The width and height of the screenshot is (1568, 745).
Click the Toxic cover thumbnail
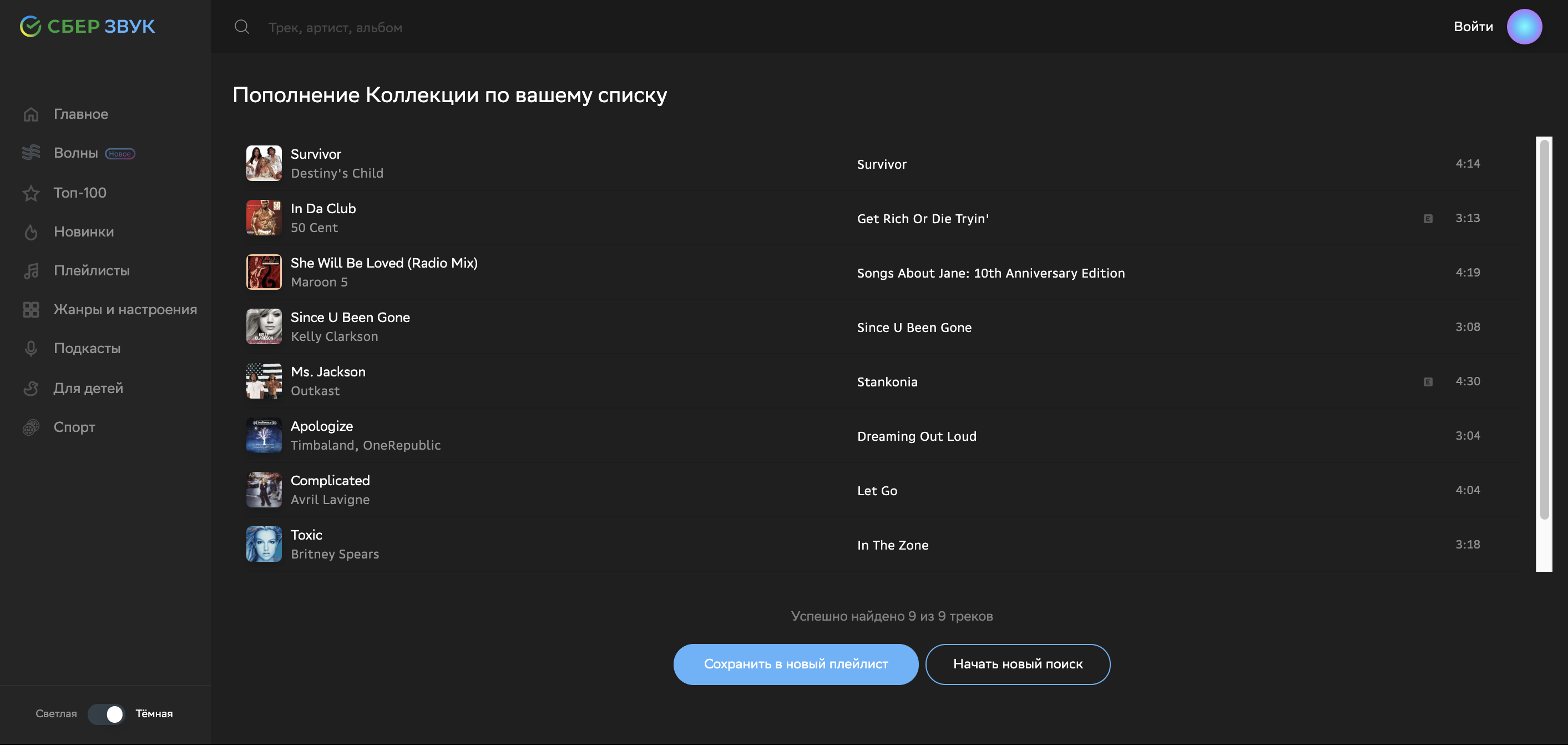point(264,544)
